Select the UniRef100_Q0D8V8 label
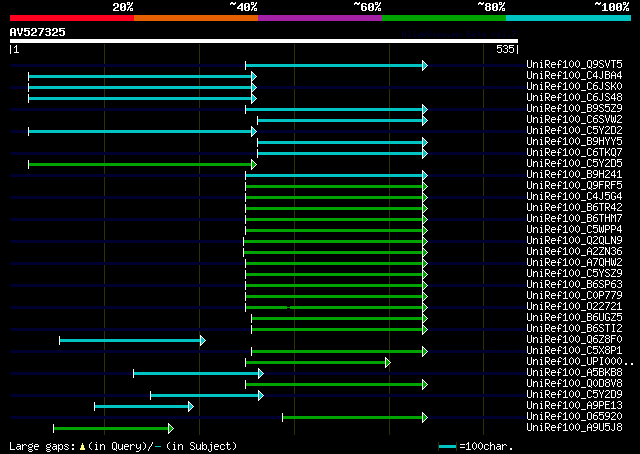 tap(574, 384)
